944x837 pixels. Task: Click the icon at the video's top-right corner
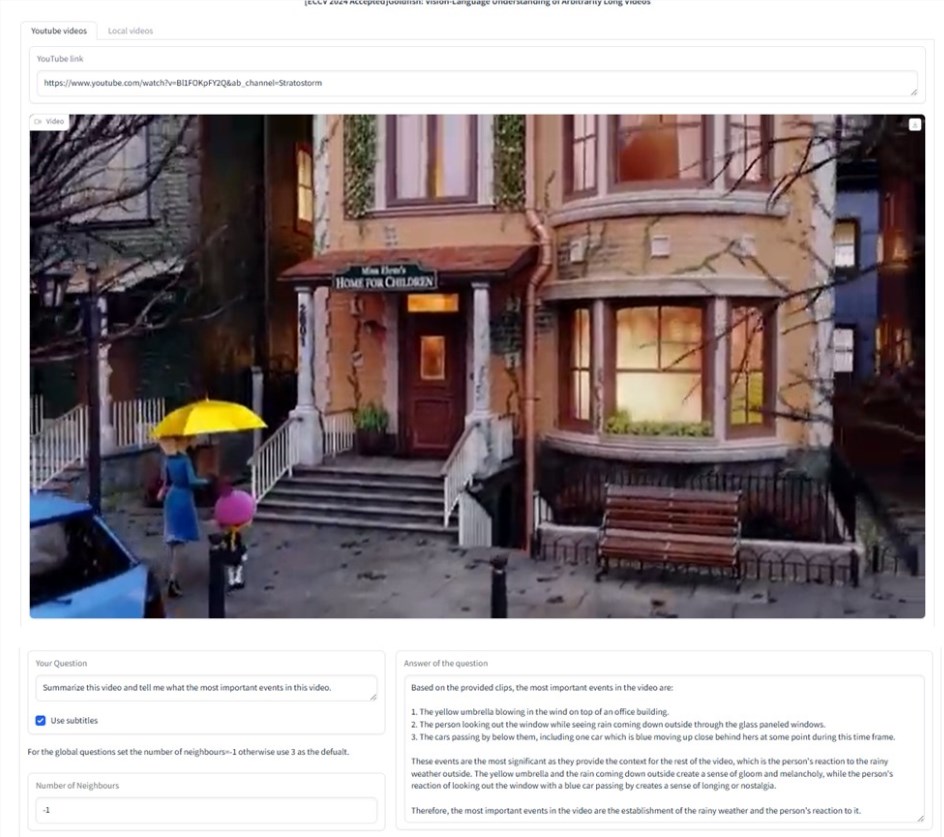tap(914, 125)
